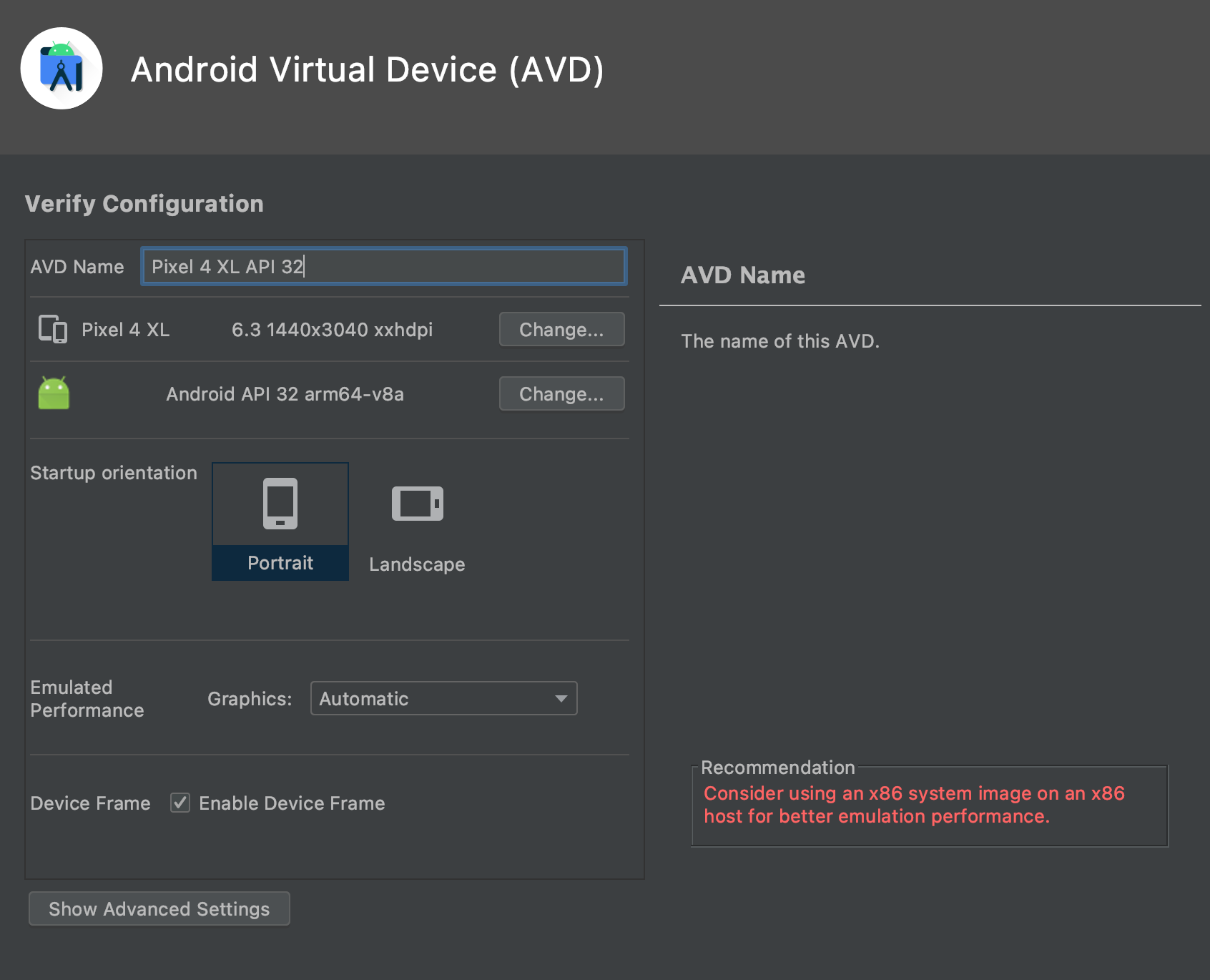The height and width of the screenshot is (980, 1210).
Task: Click the 'Enable Device Frame' label
Action: pos(292,803)
